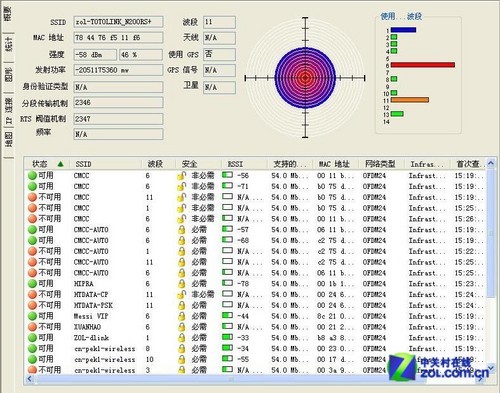
Task: Click the signal strength icon in HIPRA row
Action: pos(227,283)
